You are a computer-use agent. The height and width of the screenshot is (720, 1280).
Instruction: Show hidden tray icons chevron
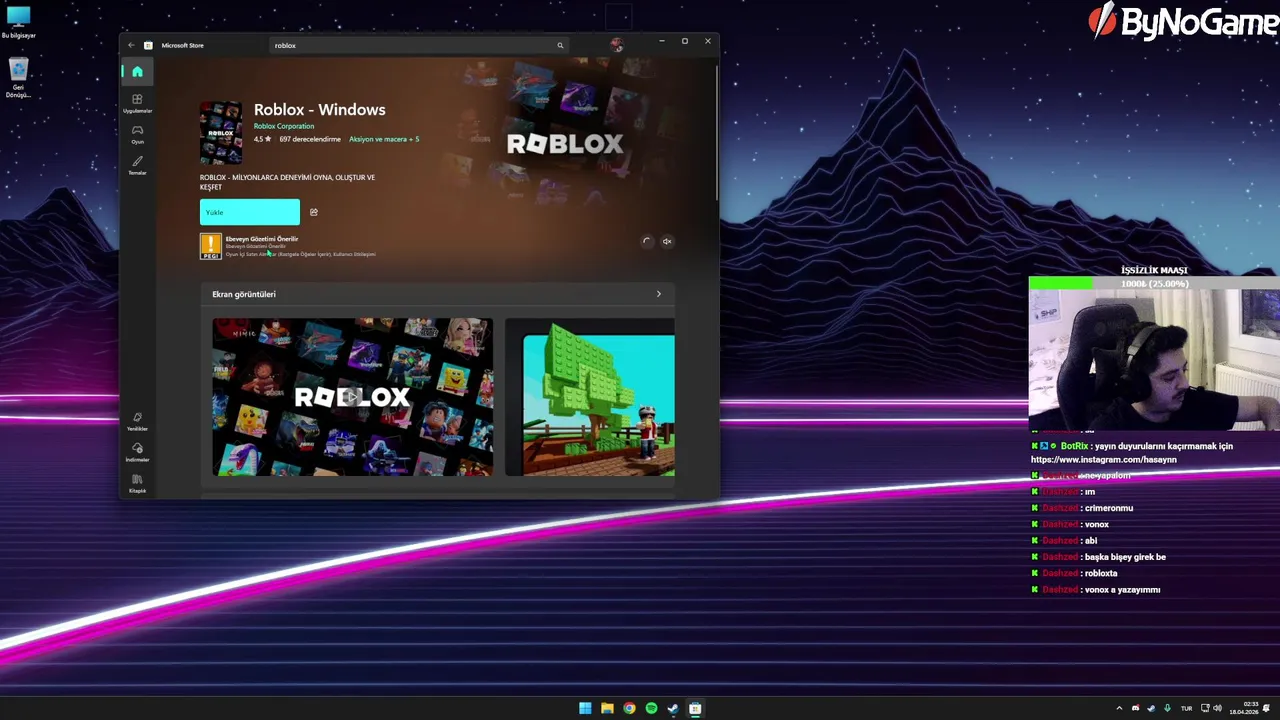tap(1119, 708)
